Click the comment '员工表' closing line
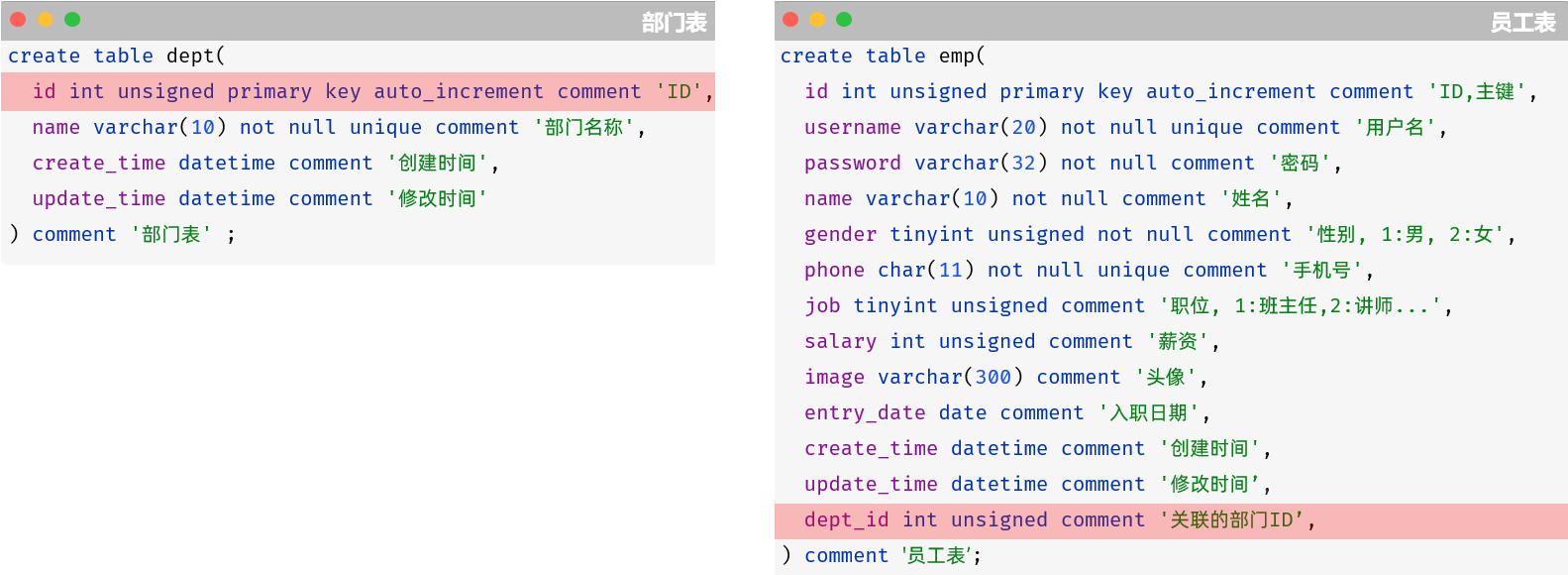1568x575 pixels. coord(881,556)
